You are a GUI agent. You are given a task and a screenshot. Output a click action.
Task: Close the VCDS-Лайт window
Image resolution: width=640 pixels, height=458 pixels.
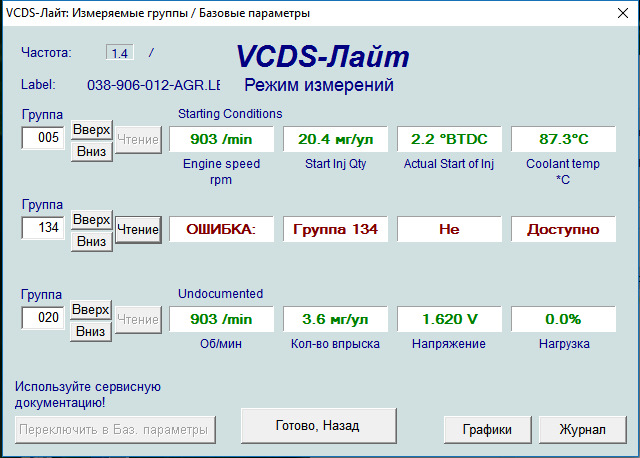tap(623, 13)
